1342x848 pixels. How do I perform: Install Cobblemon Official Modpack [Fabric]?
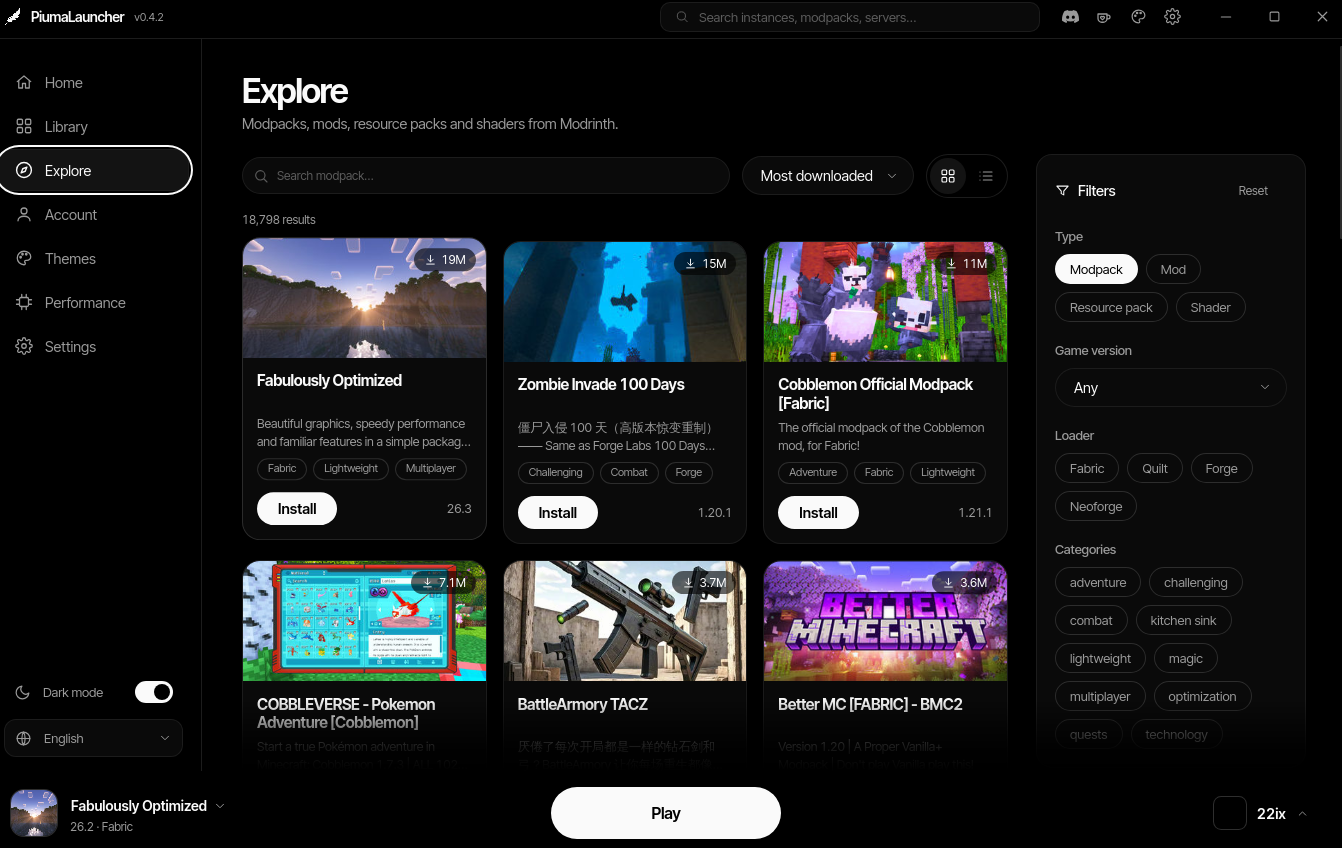[818, 512]
